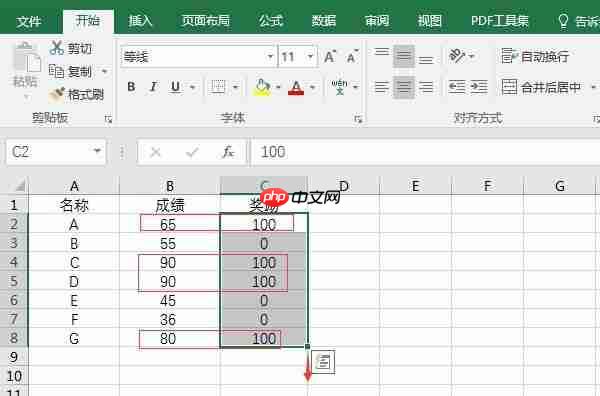Switch to the PDF工具集 tab

tap(500, 21)
